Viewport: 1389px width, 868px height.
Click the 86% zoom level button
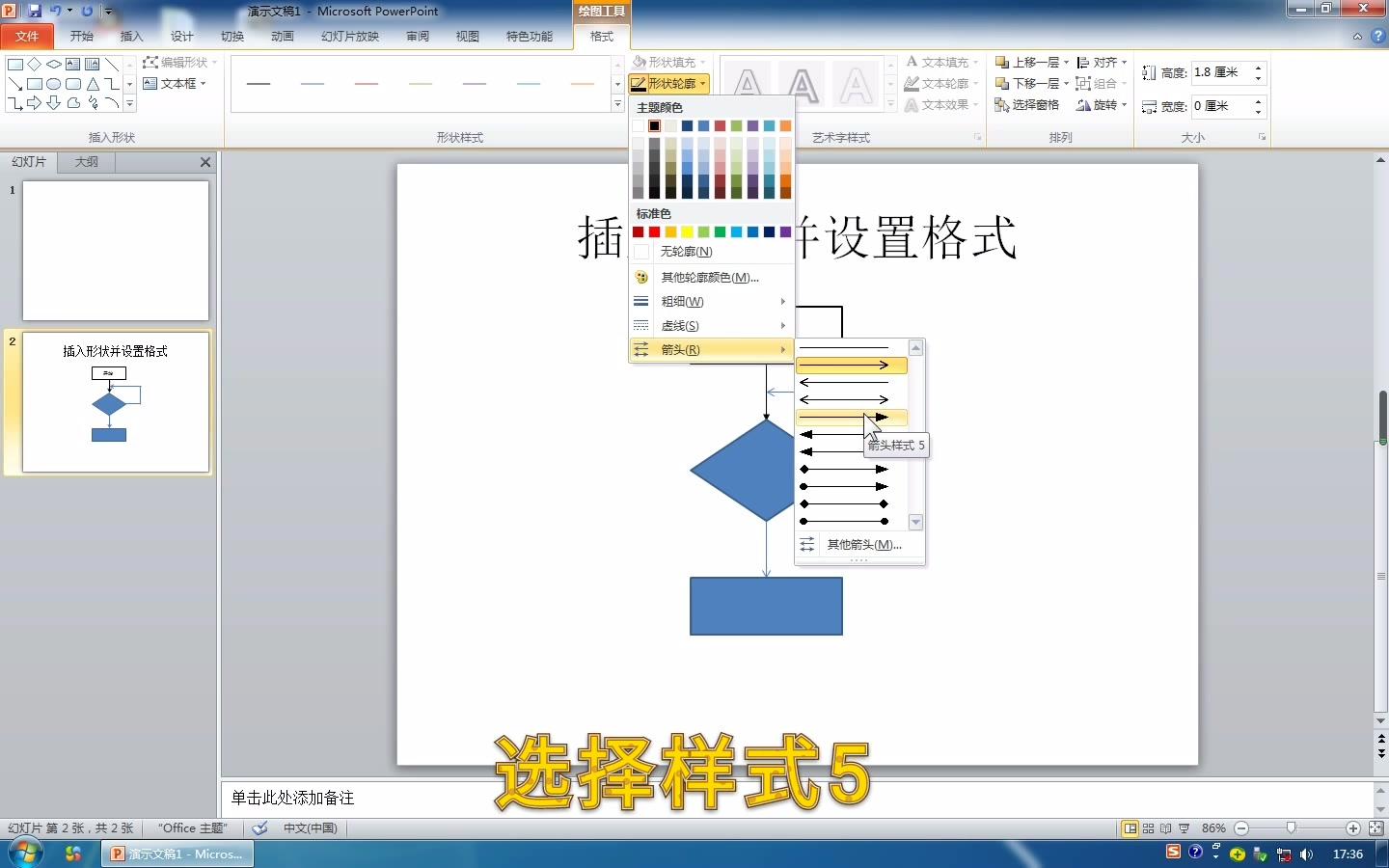[1214, 827]
